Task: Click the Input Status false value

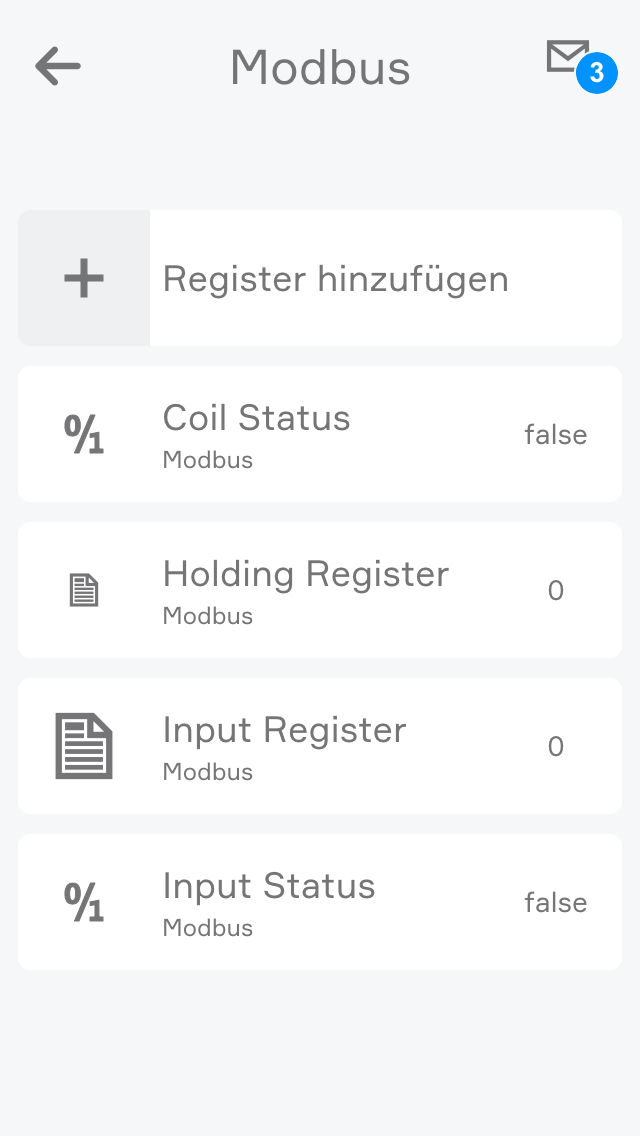Action: click(556, 903)
